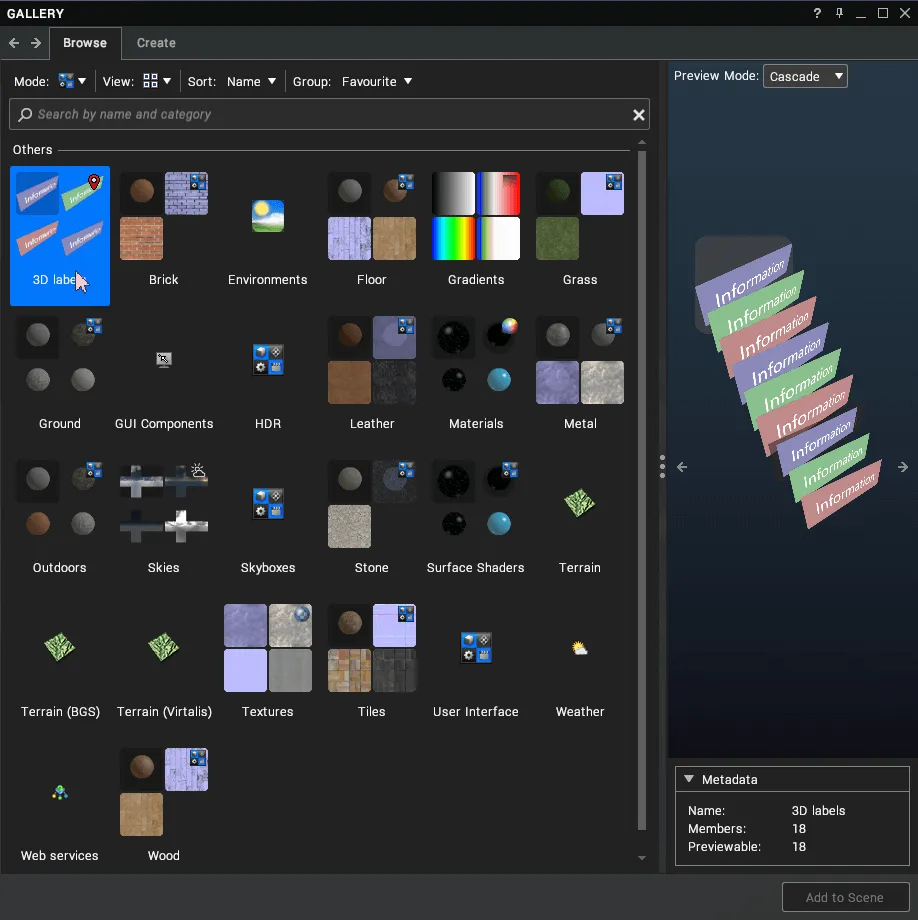Open the Weather category icon
Viewport: 918px width, 920px height.
[x=580, y=648]
